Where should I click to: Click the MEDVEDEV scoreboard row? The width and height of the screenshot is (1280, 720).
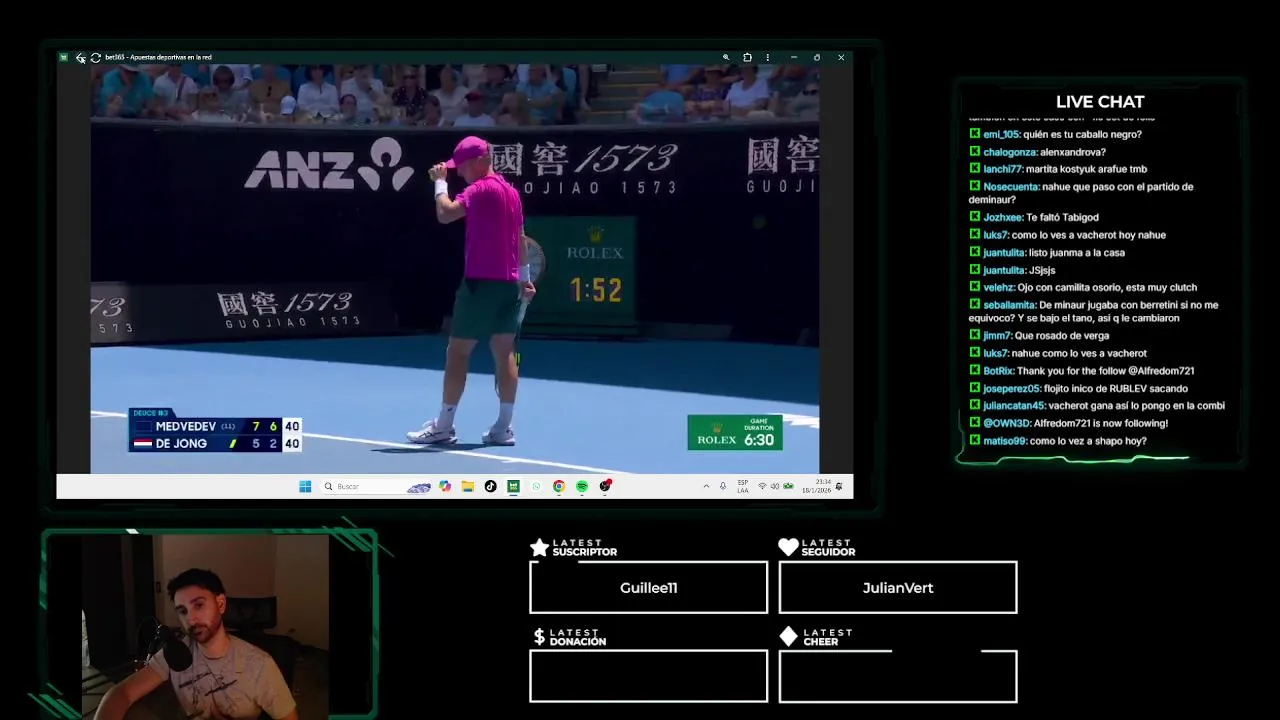(x=215, y=426)
